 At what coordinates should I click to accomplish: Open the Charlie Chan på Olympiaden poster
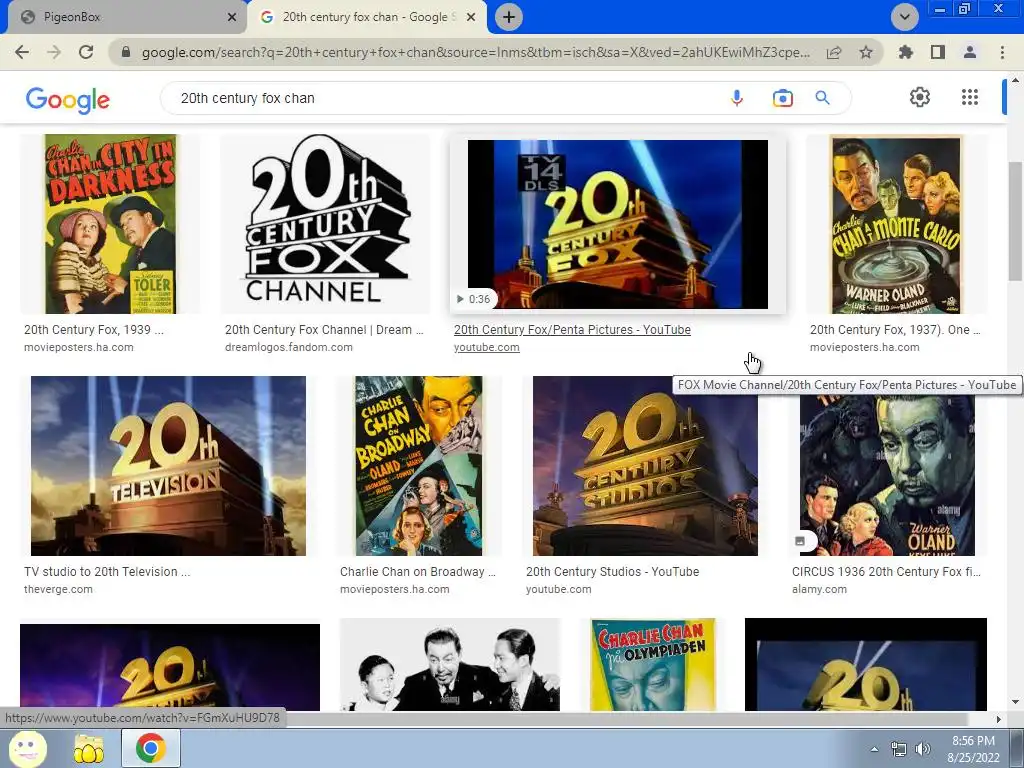(x=652, y=664)
